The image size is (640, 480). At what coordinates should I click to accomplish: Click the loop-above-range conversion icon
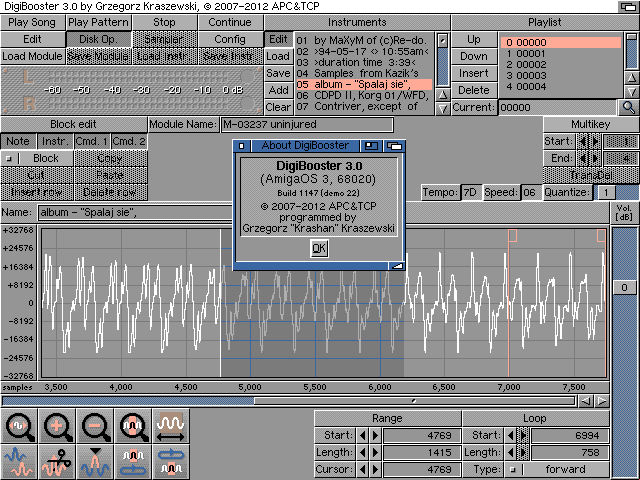click(171, 462)
